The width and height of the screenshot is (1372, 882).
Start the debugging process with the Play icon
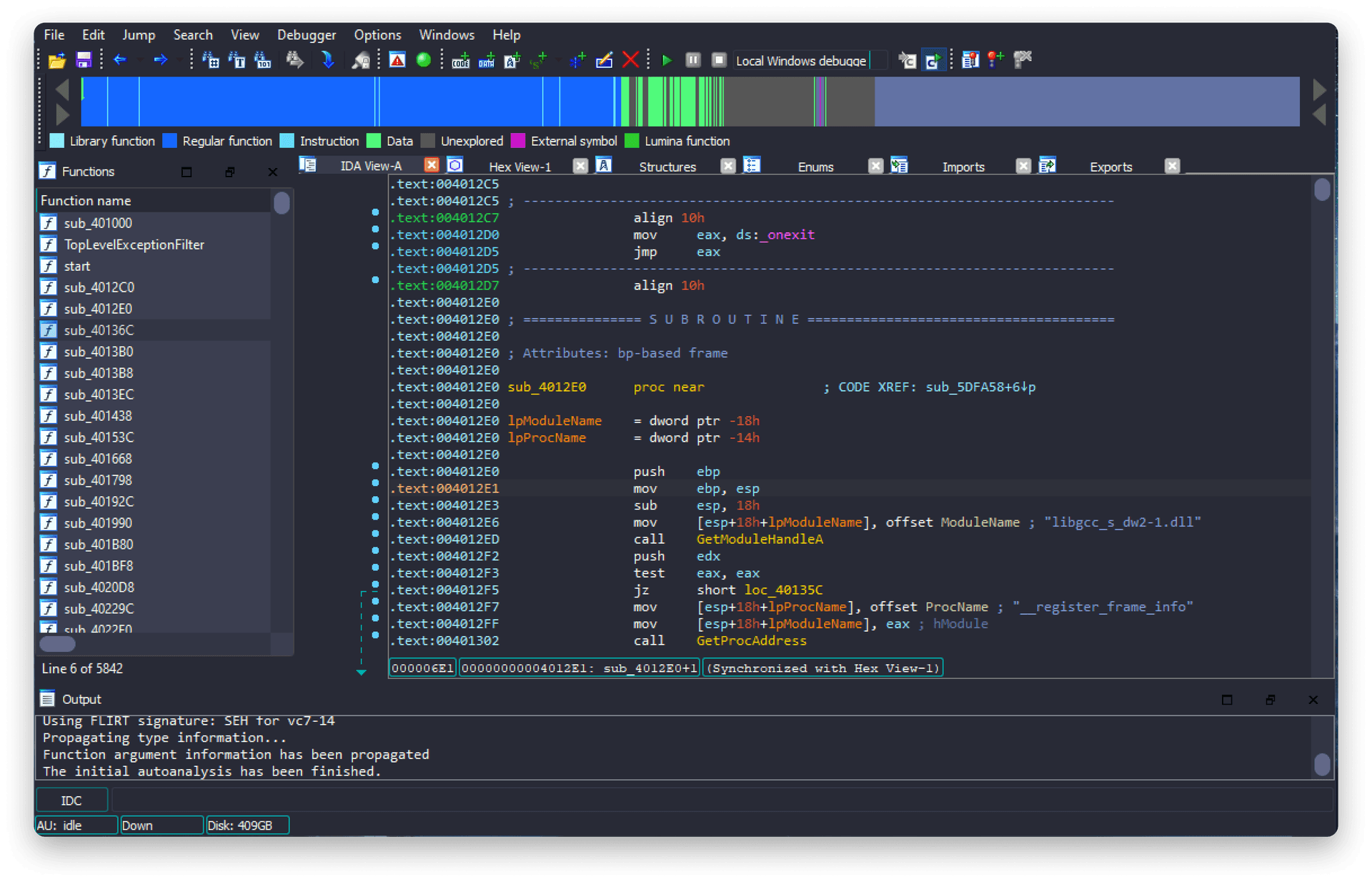click(667, 60)
